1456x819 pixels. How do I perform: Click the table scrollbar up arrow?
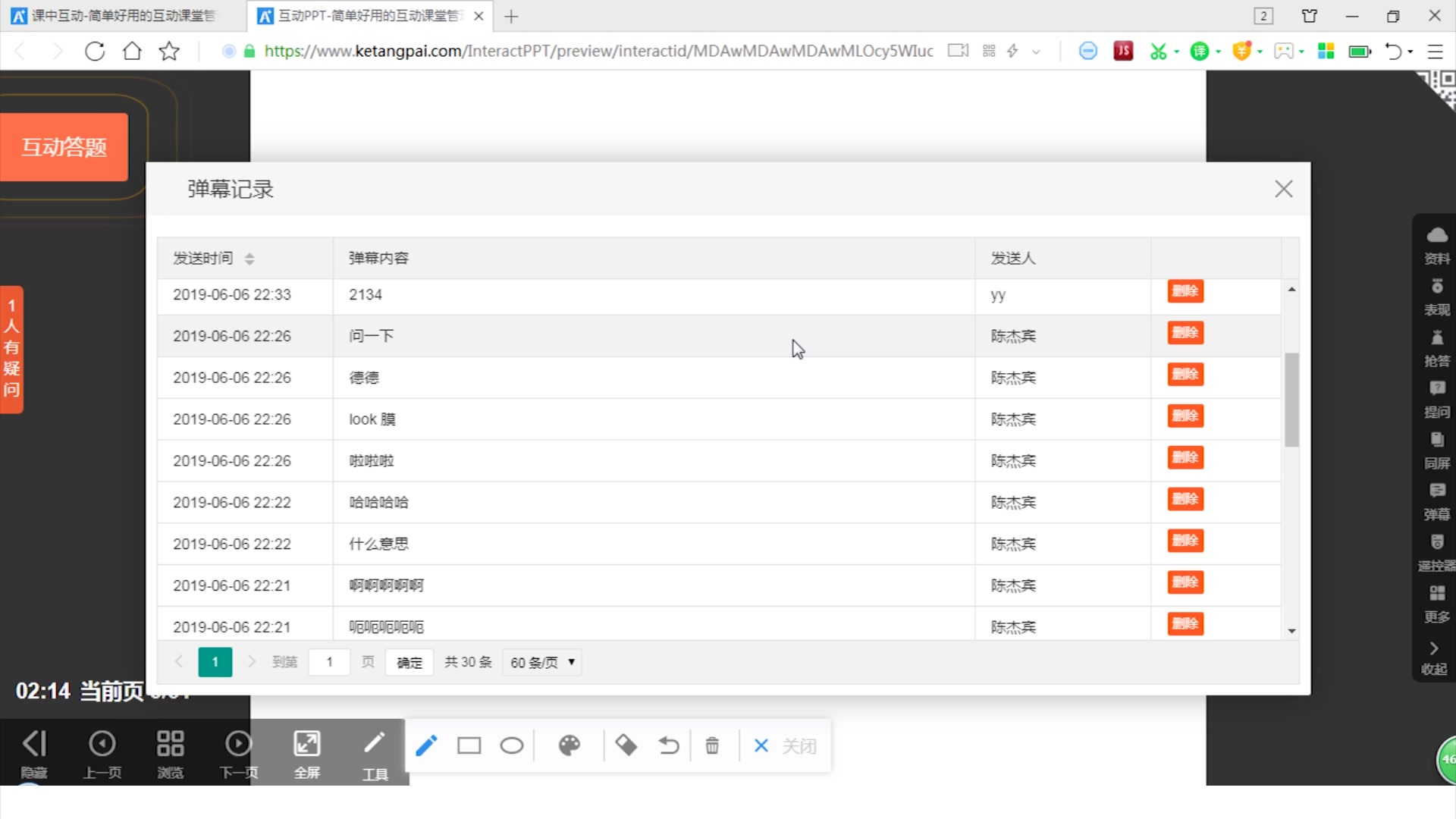[x=1291, y=290]
